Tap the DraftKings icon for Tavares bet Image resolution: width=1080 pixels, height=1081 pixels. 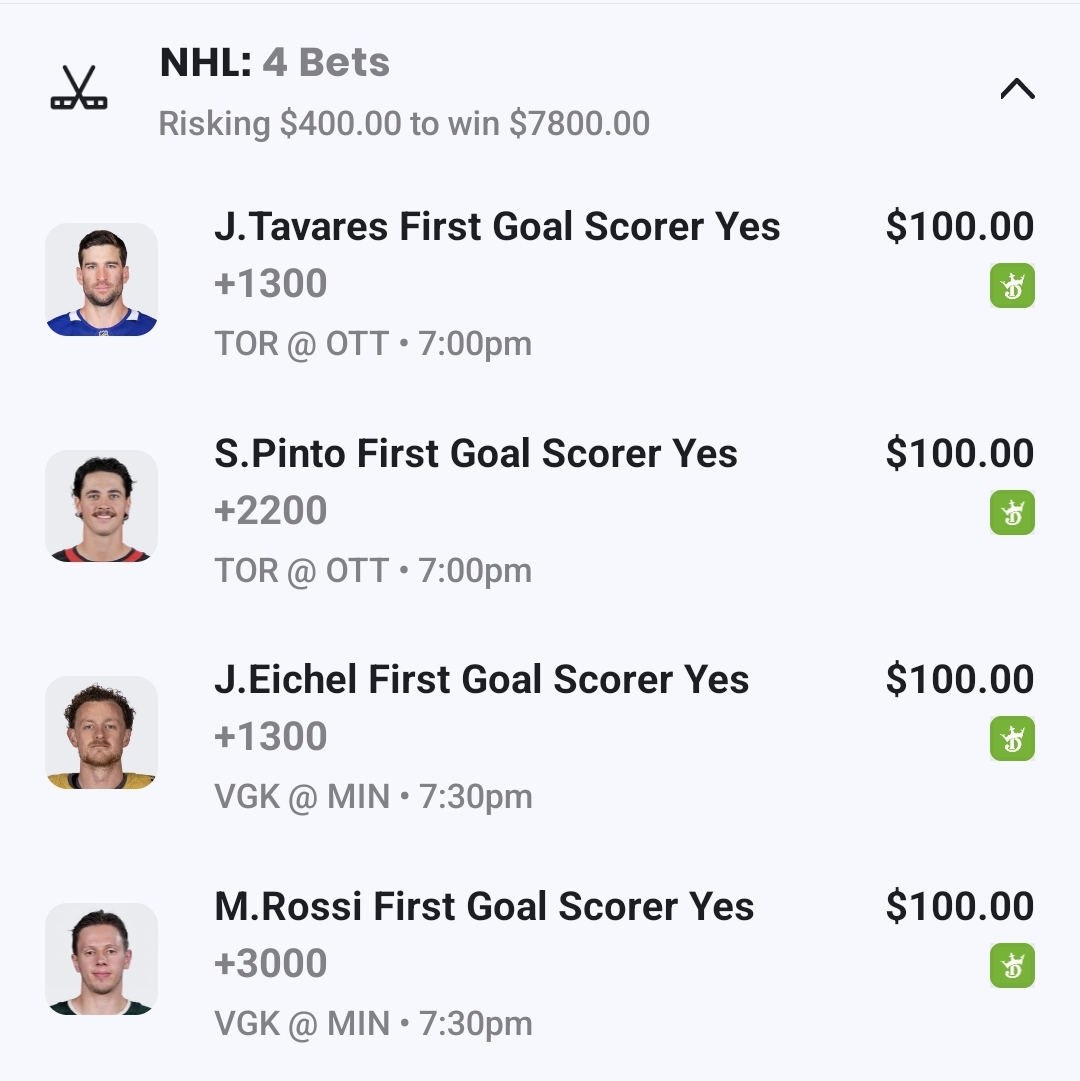[1012, 286]
